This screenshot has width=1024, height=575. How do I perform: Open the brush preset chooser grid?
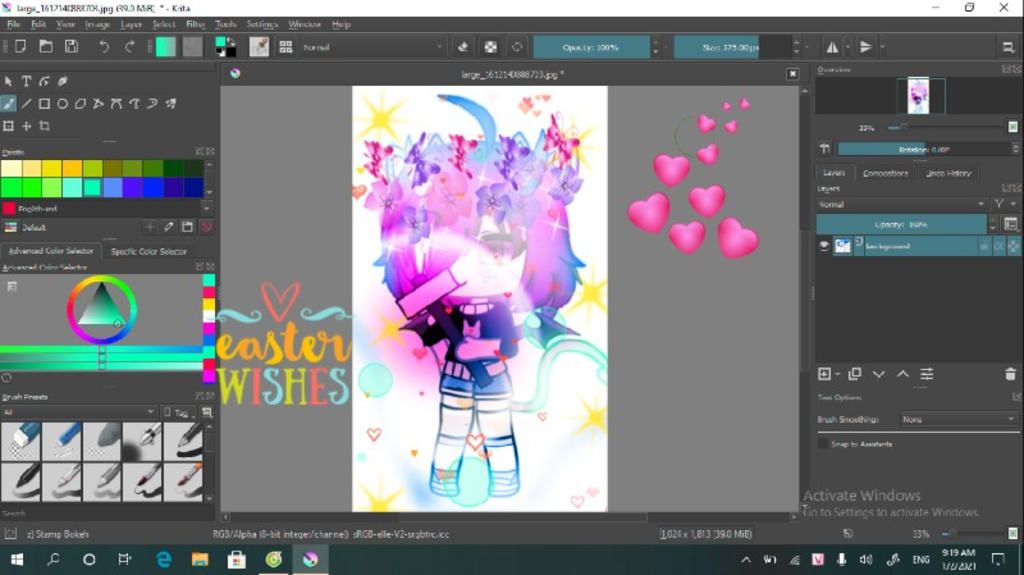click(x=286, y=47)
